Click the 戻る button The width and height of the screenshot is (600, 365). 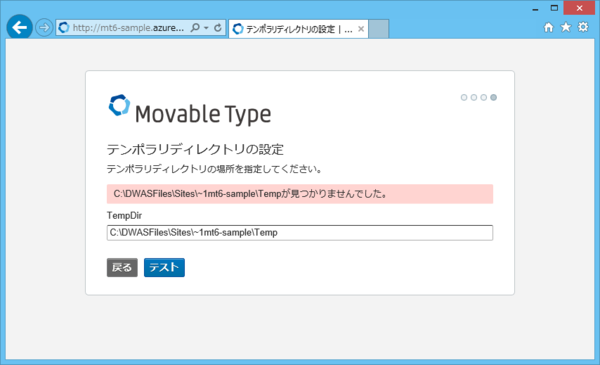pyautogui.click(x=122, y=267)
